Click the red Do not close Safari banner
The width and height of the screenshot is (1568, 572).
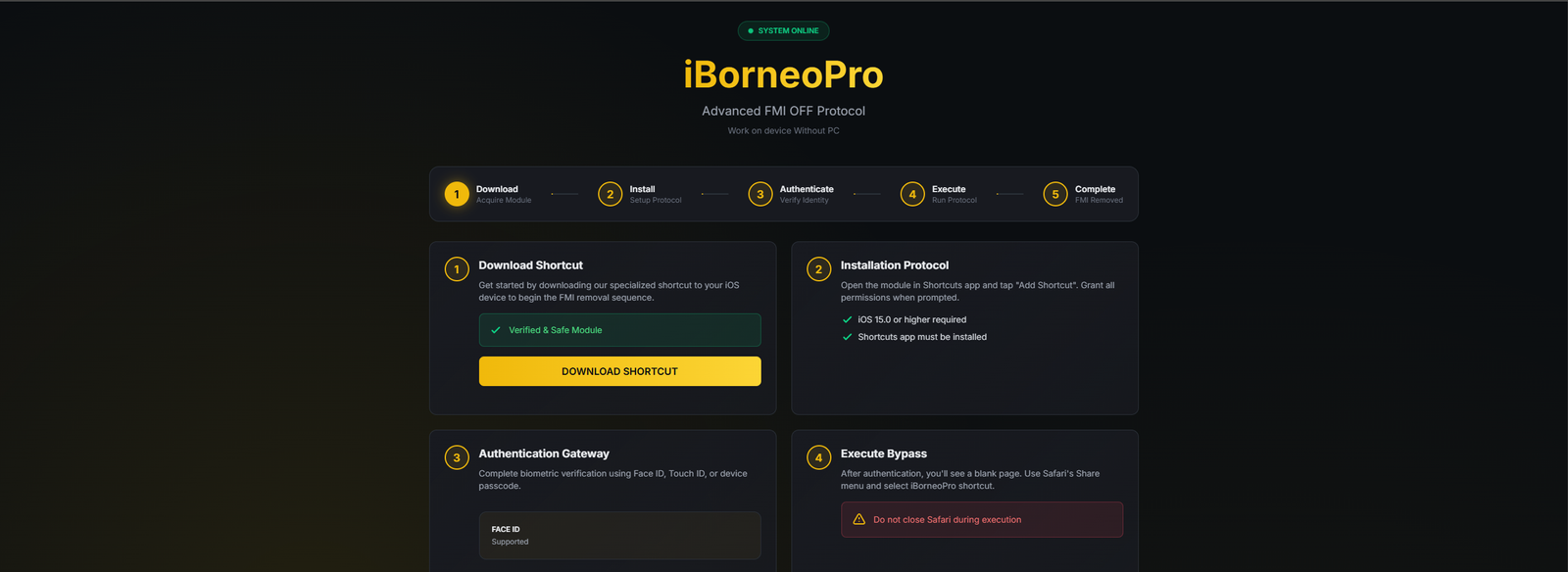click(x=981, y=519)
